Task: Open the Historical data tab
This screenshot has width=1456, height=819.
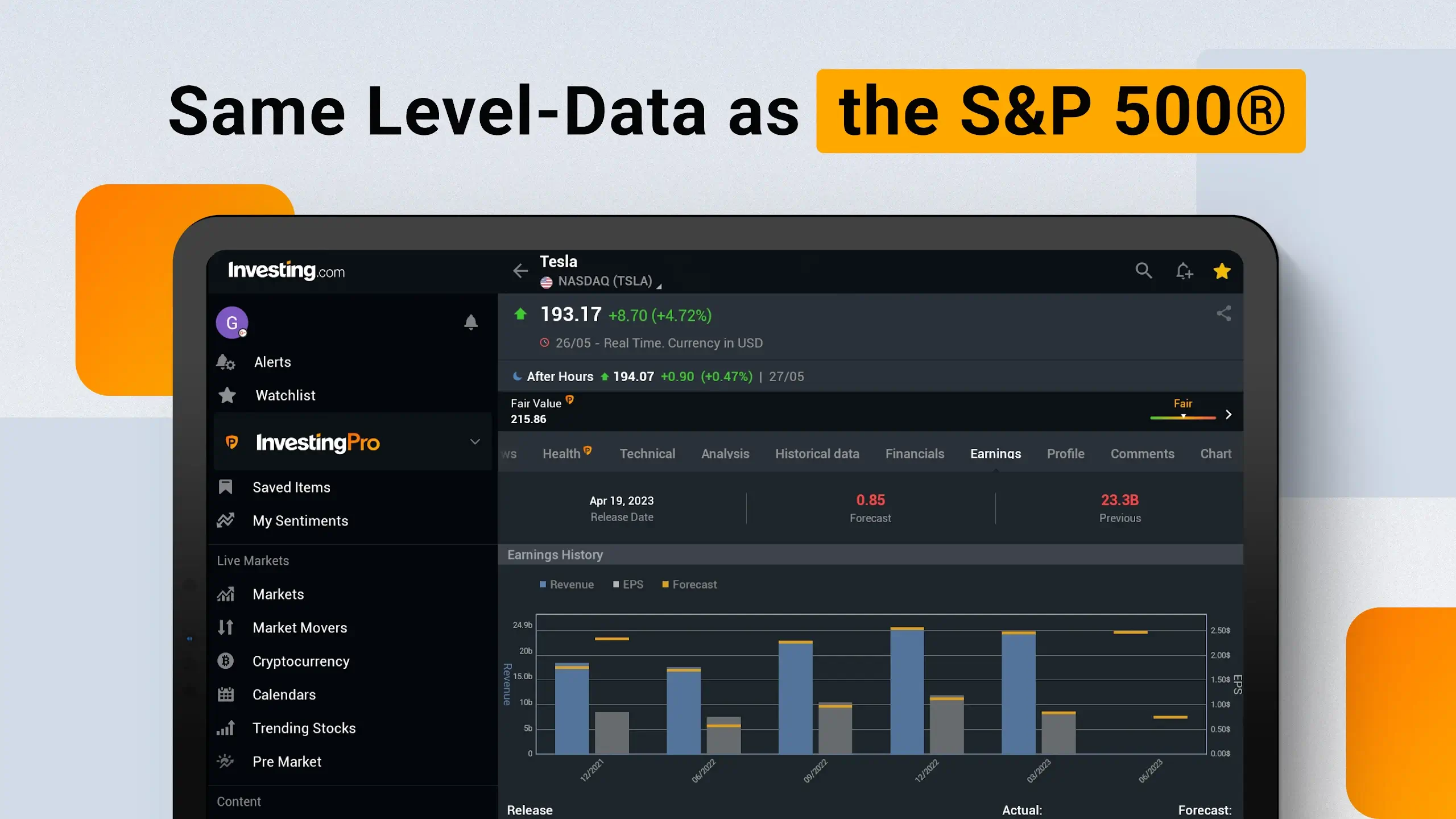Action: click(817, 453)
